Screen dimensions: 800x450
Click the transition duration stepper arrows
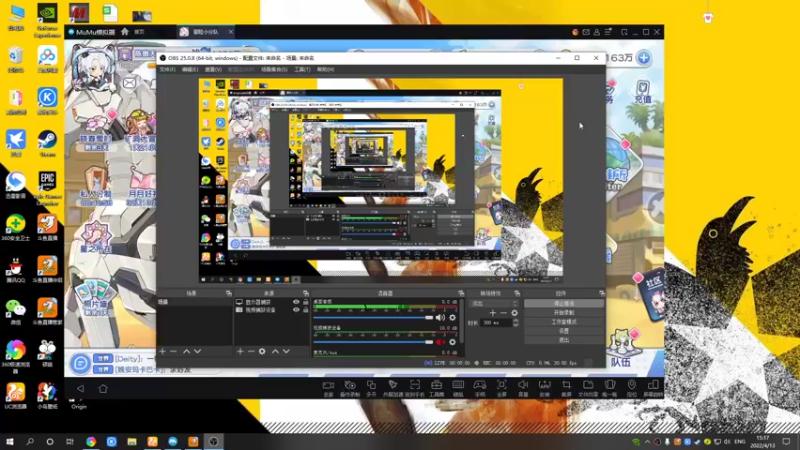[x=515, y=322]
